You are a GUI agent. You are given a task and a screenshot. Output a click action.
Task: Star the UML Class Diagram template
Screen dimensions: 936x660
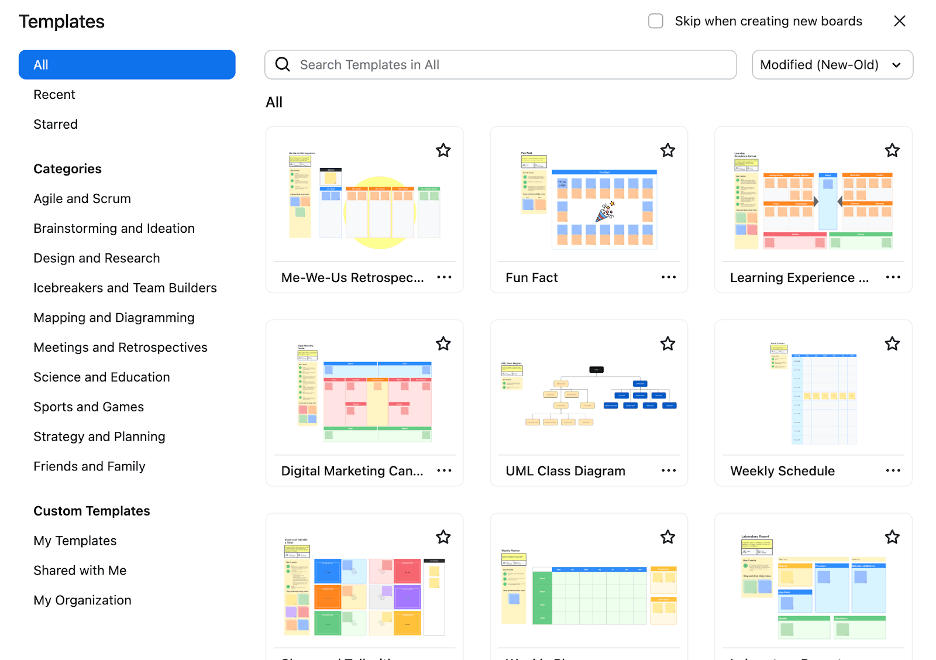(x=668, y=343)
